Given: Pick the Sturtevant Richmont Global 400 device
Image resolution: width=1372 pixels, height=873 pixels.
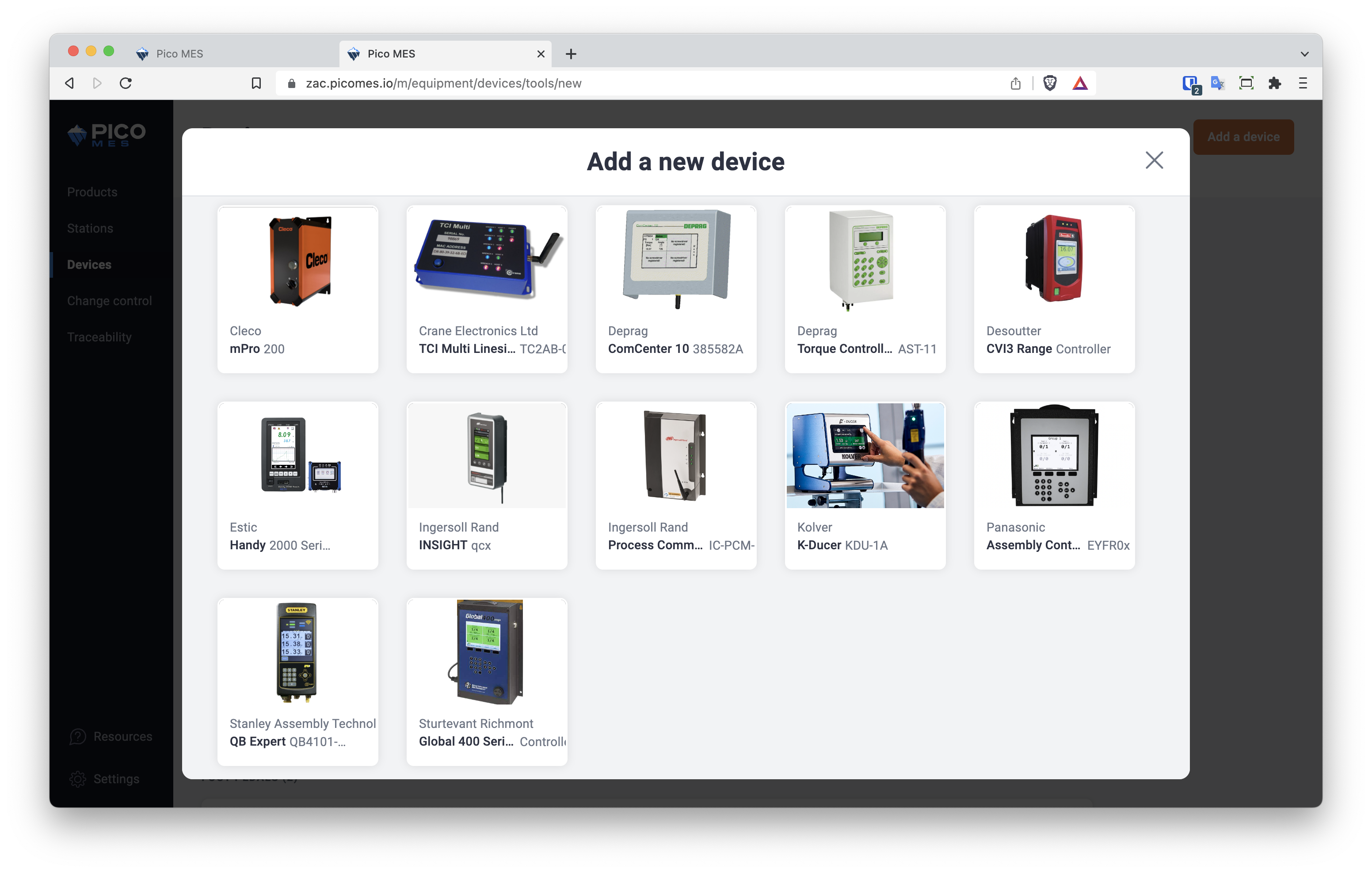Looking at the screenshot, I should coord(487,682).
